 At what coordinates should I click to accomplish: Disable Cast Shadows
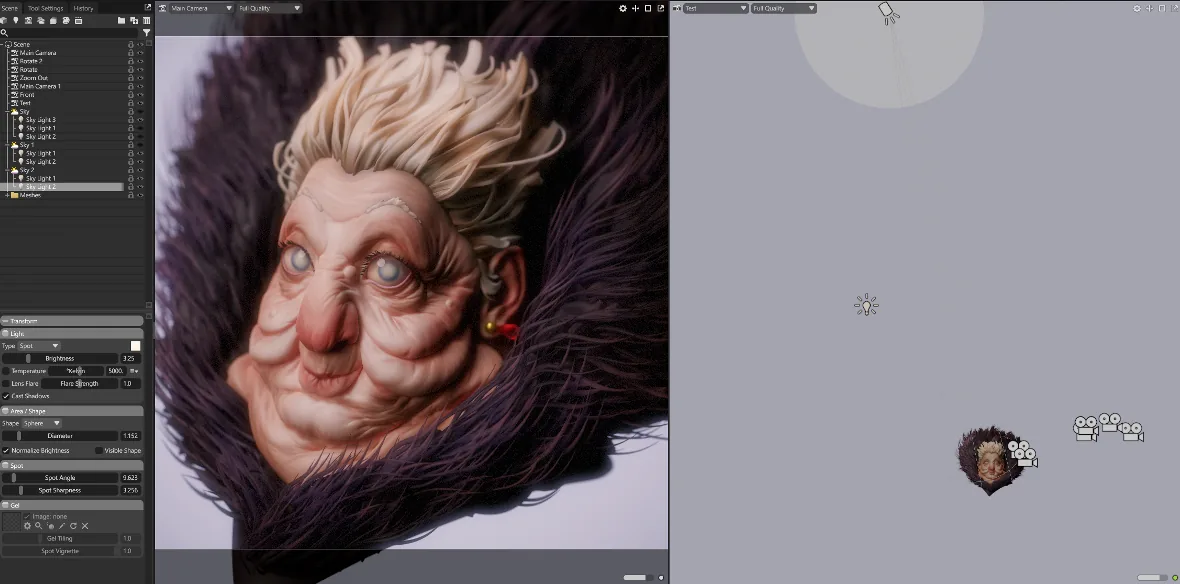coord(6,396)
